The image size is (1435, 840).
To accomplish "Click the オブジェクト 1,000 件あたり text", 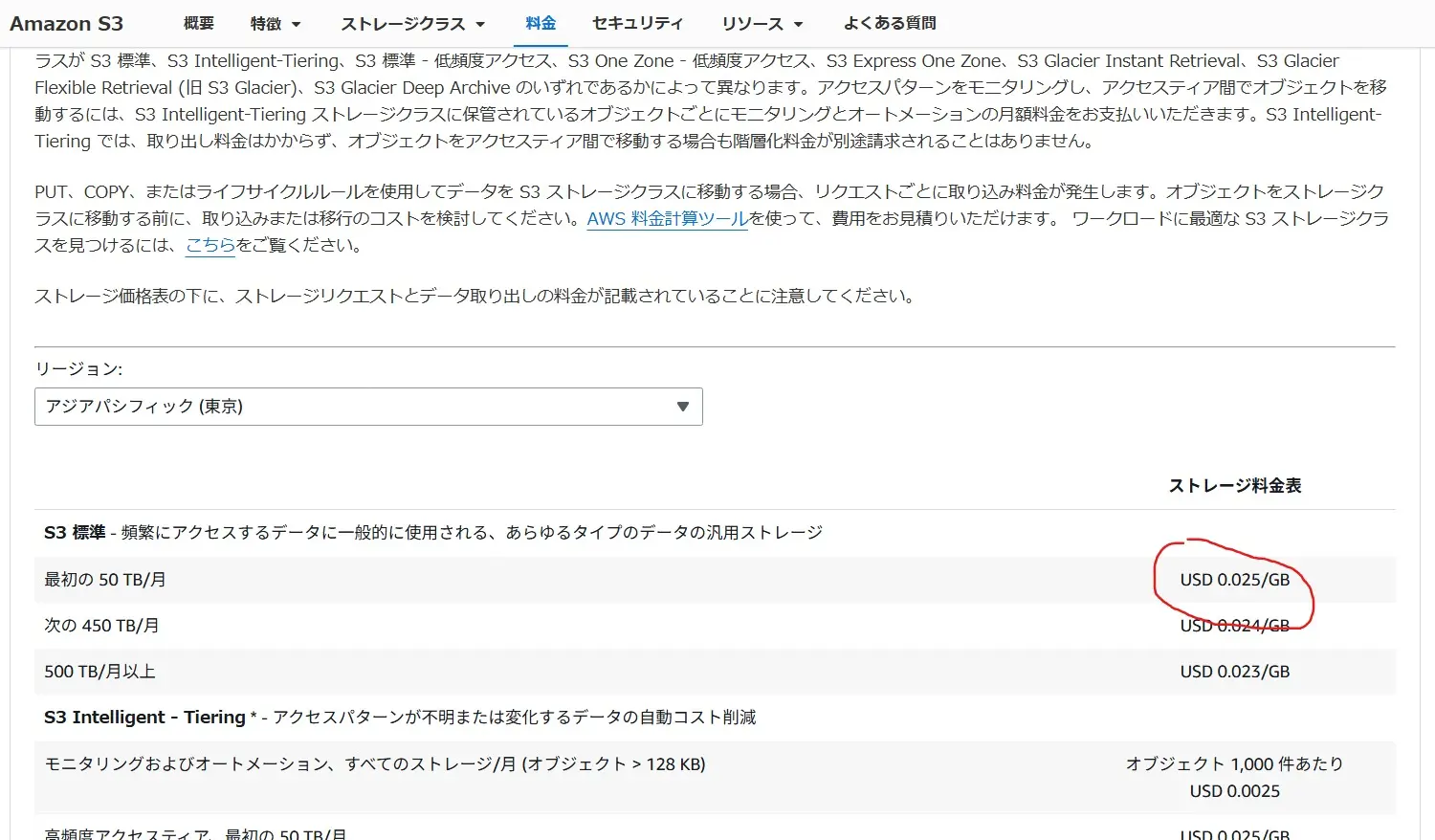I will pos(1235,764).
